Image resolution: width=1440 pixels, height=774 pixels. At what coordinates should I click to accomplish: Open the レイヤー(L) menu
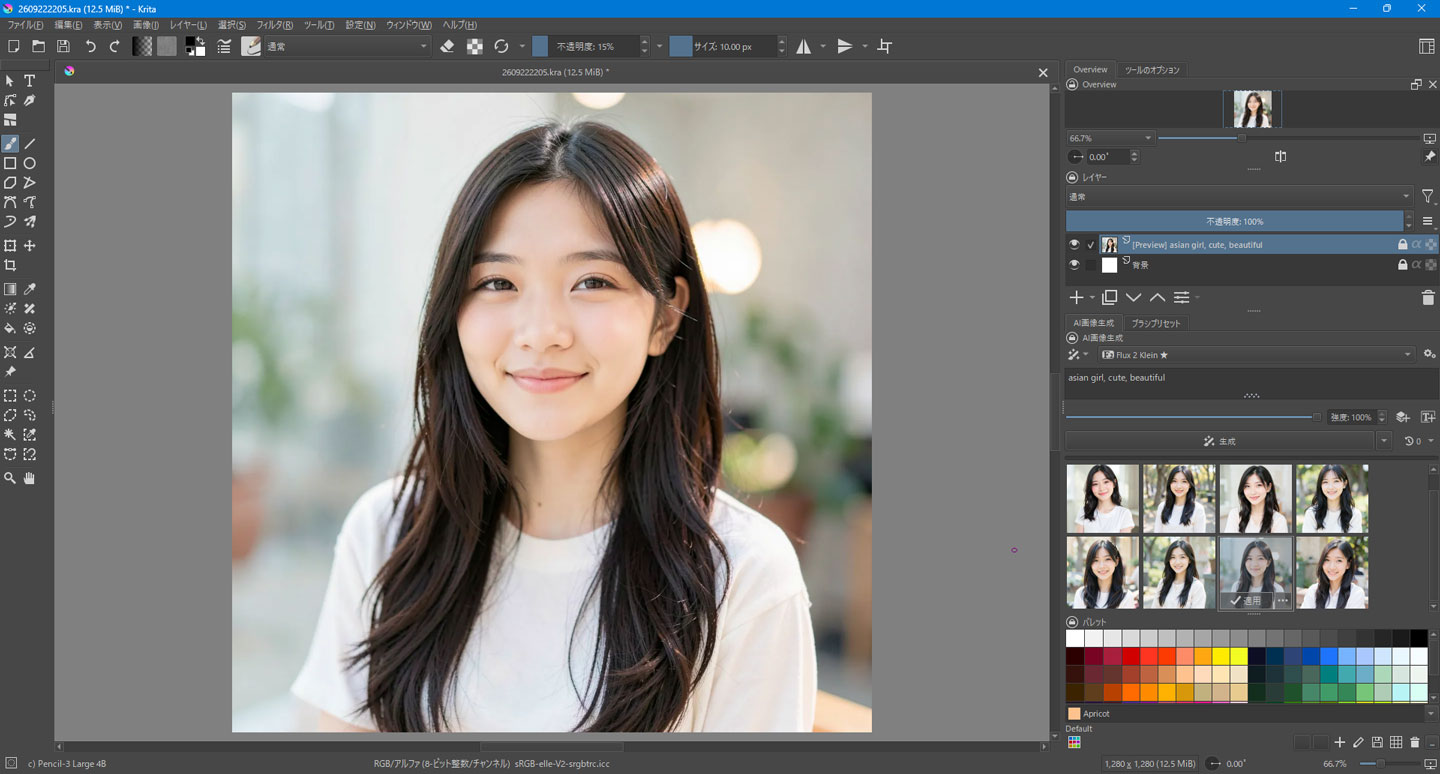pyautogui.click(x=188, y=25)
